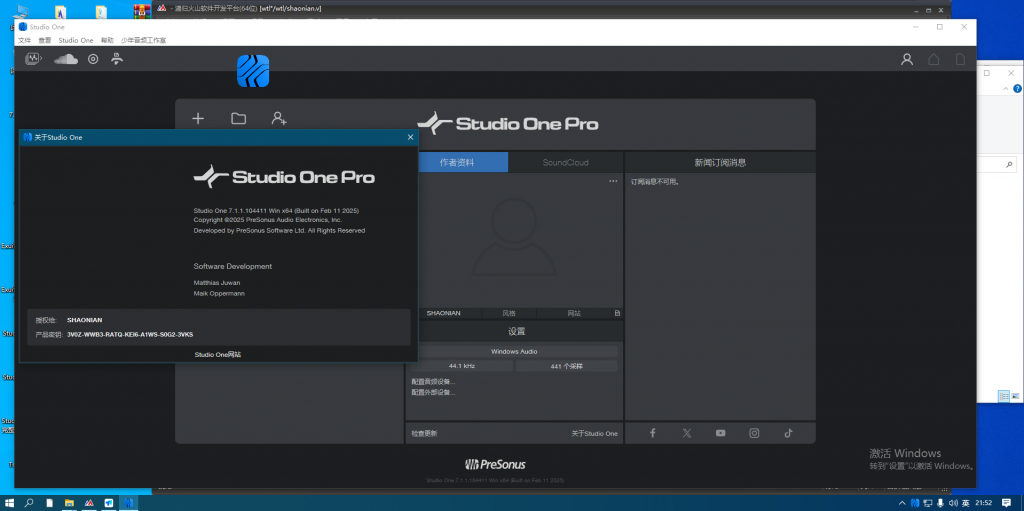Switch to the SoundCloud tab
The height and width of the screenshot is (511, 1024).
(x=565, y=162)
